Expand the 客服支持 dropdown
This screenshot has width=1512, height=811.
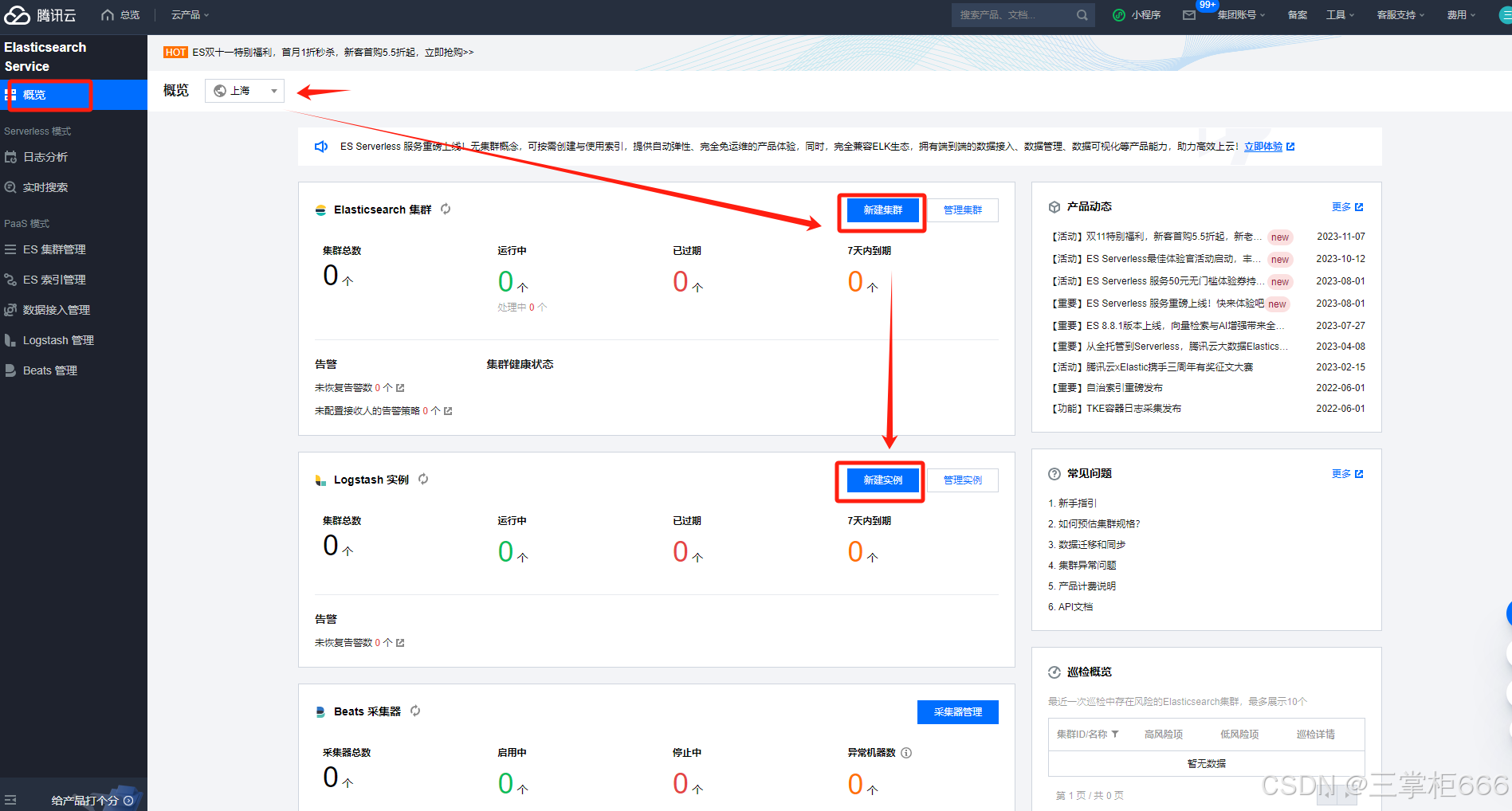tap(1400, 15)
